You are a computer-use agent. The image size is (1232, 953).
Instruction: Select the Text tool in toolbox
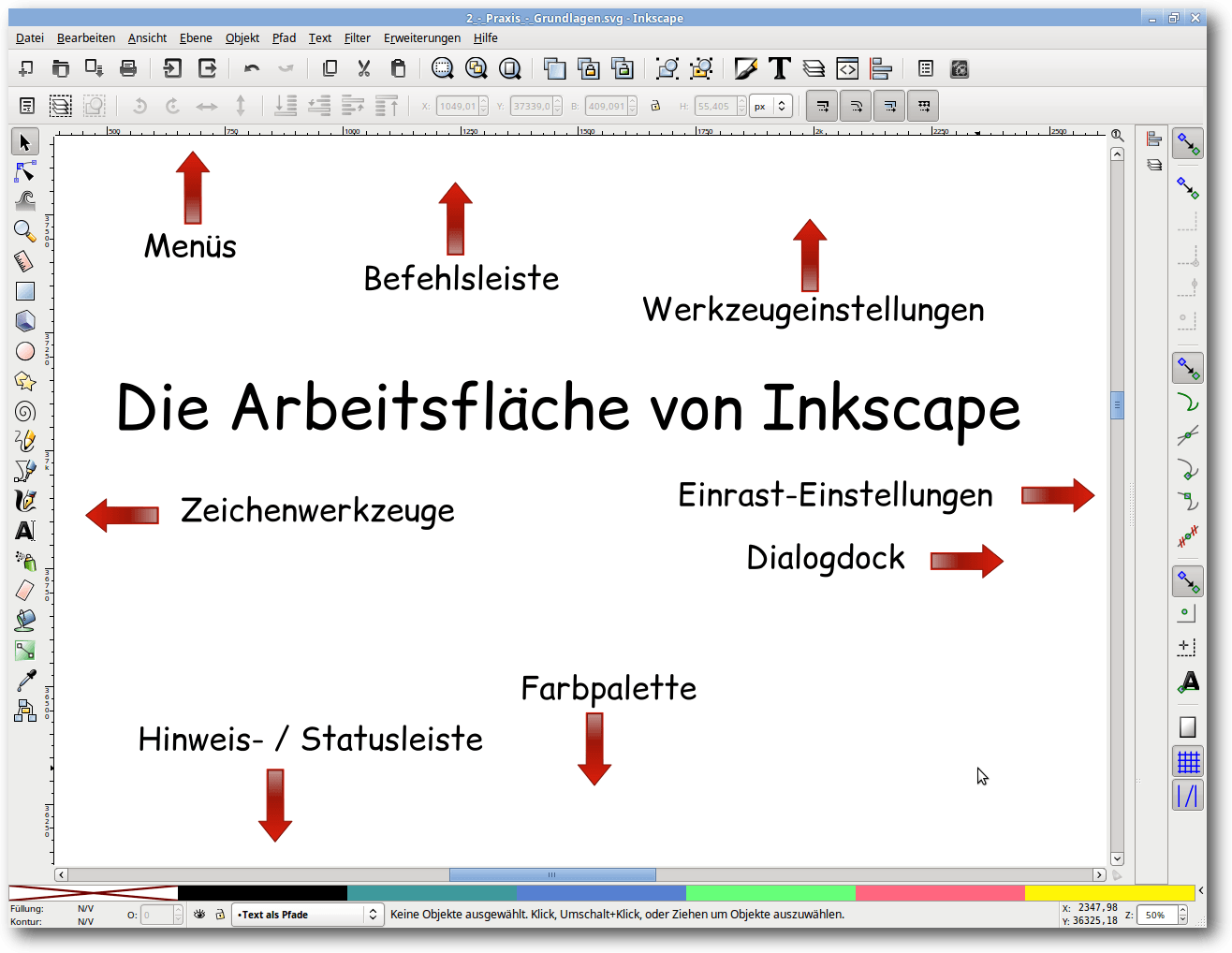tap(25, 531)
